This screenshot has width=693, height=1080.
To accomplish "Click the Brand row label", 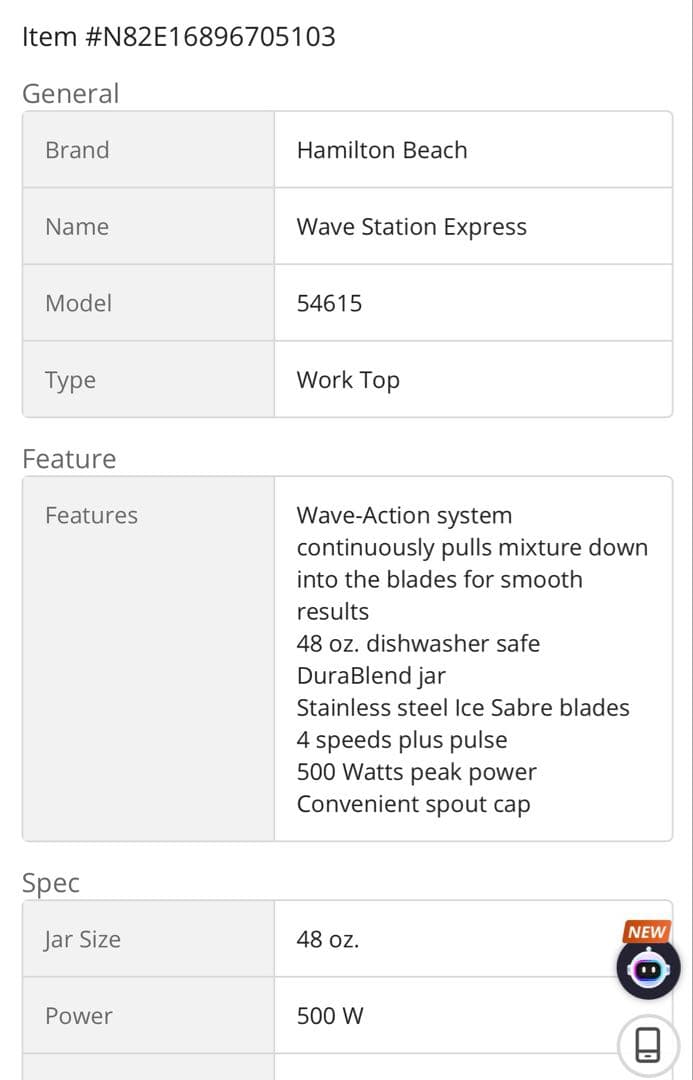I will pos(77,150).
